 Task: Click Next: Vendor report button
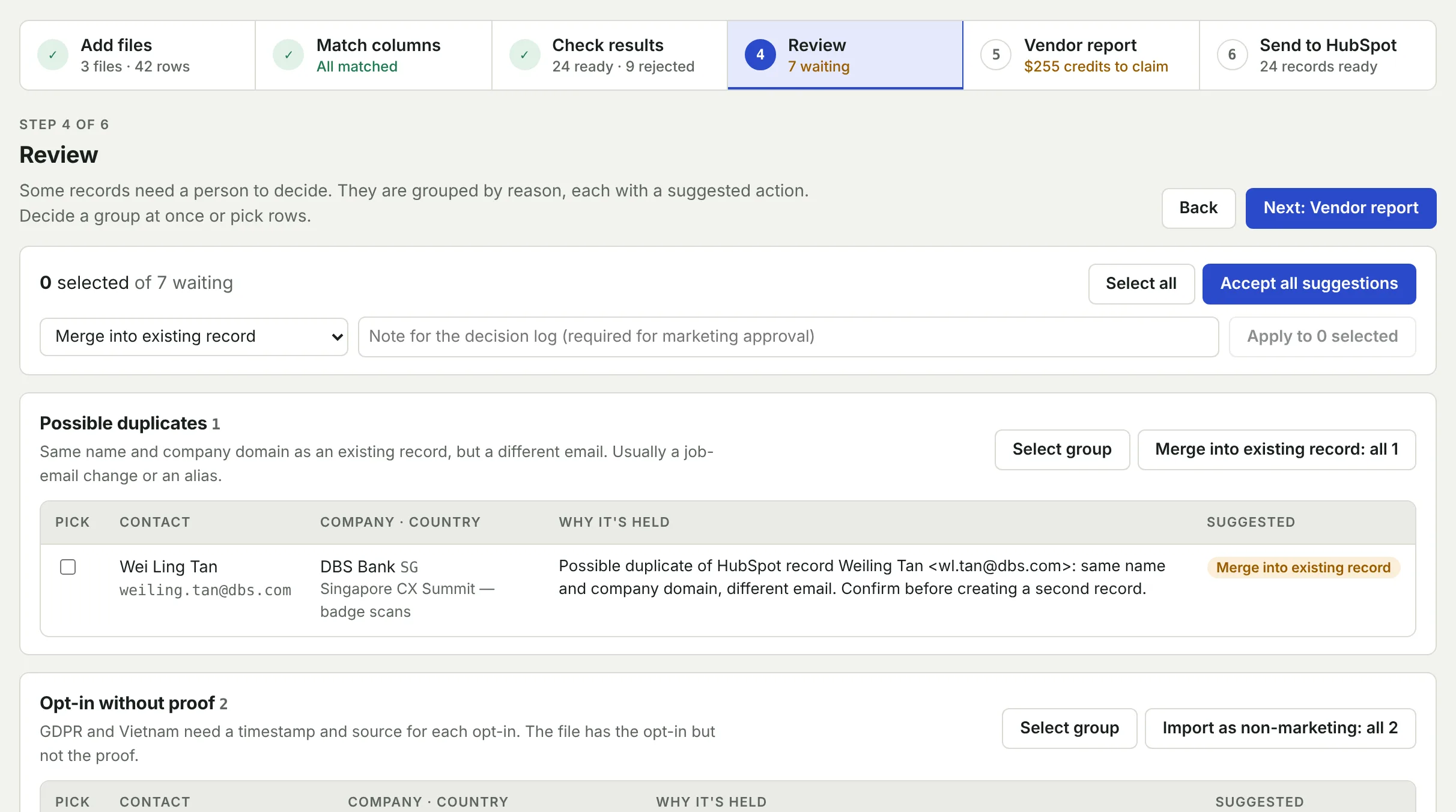1341,208
